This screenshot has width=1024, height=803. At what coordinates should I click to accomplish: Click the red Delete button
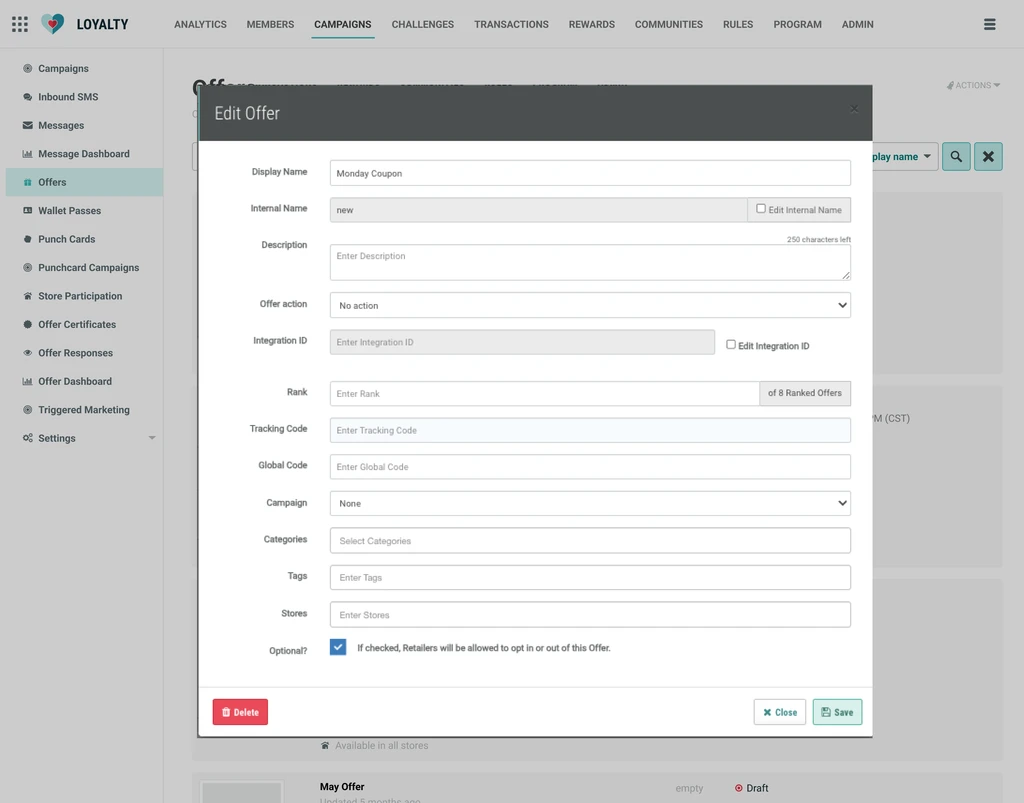pyautogui.click(x=240, y=712)
